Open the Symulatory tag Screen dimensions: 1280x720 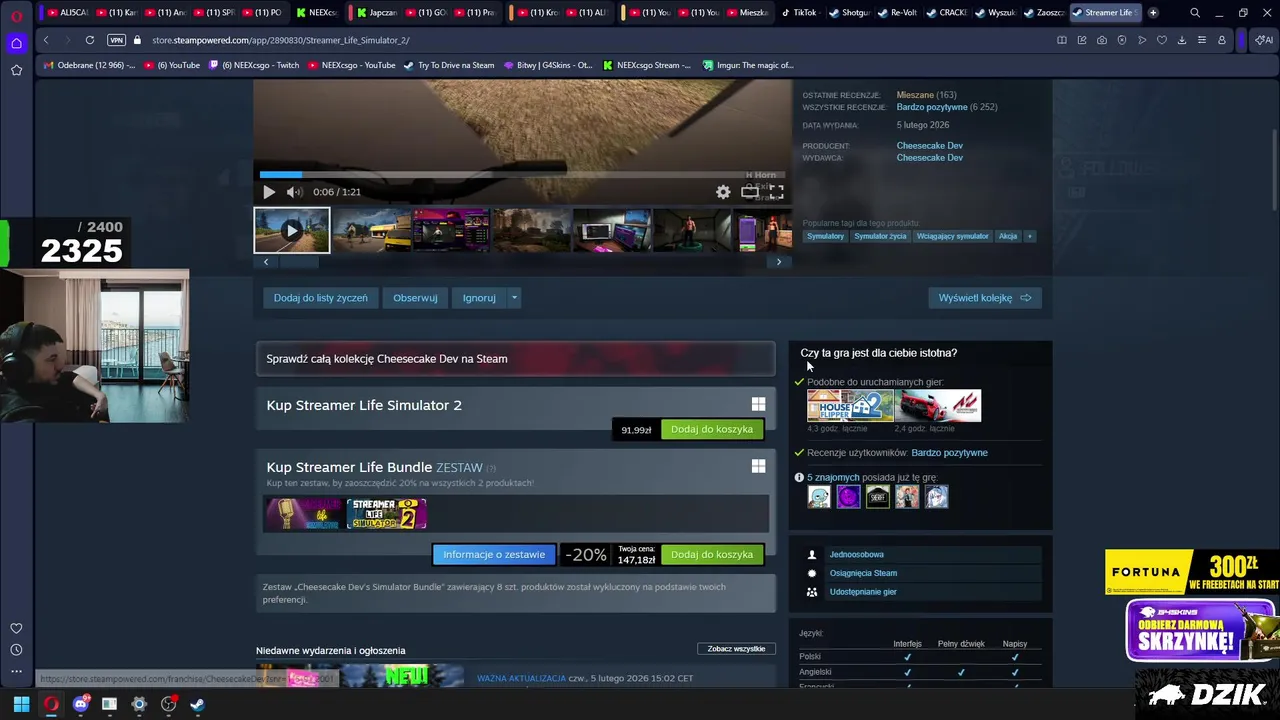[x=826, y=237]
